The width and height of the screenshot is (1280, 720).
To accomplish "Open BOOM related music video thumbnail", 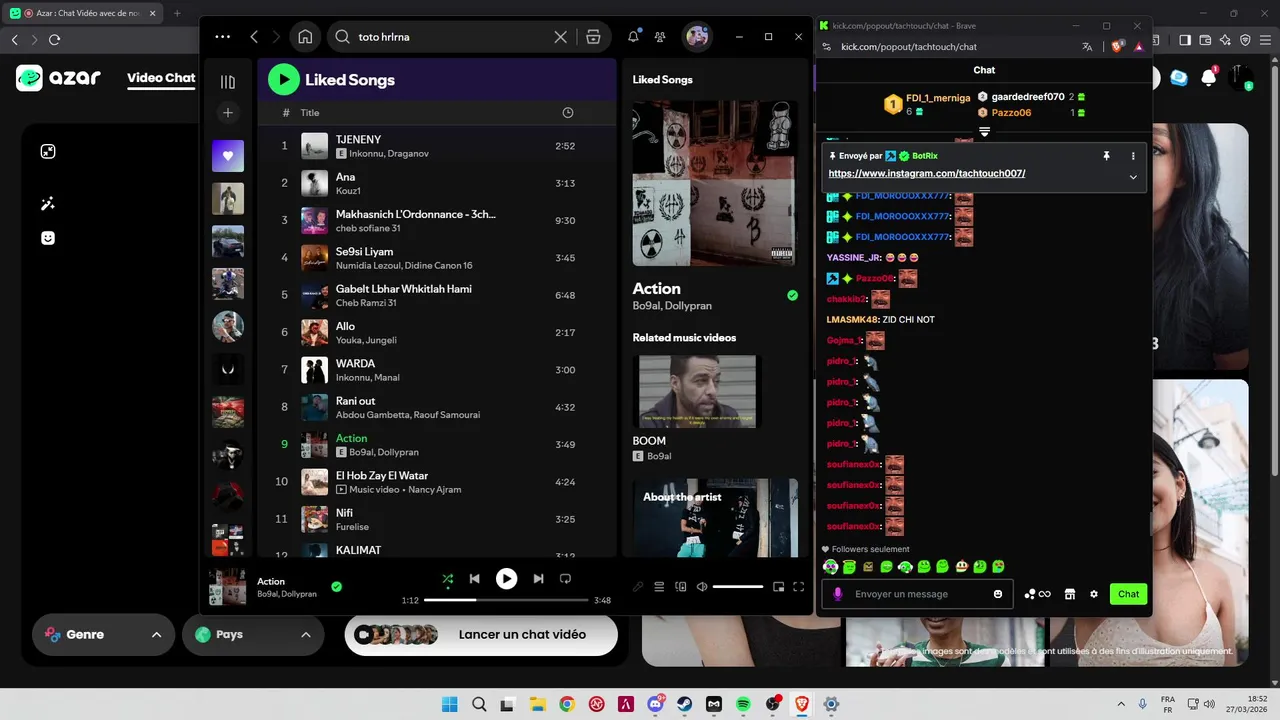I will pyautogui.click(x=697, y=392).
